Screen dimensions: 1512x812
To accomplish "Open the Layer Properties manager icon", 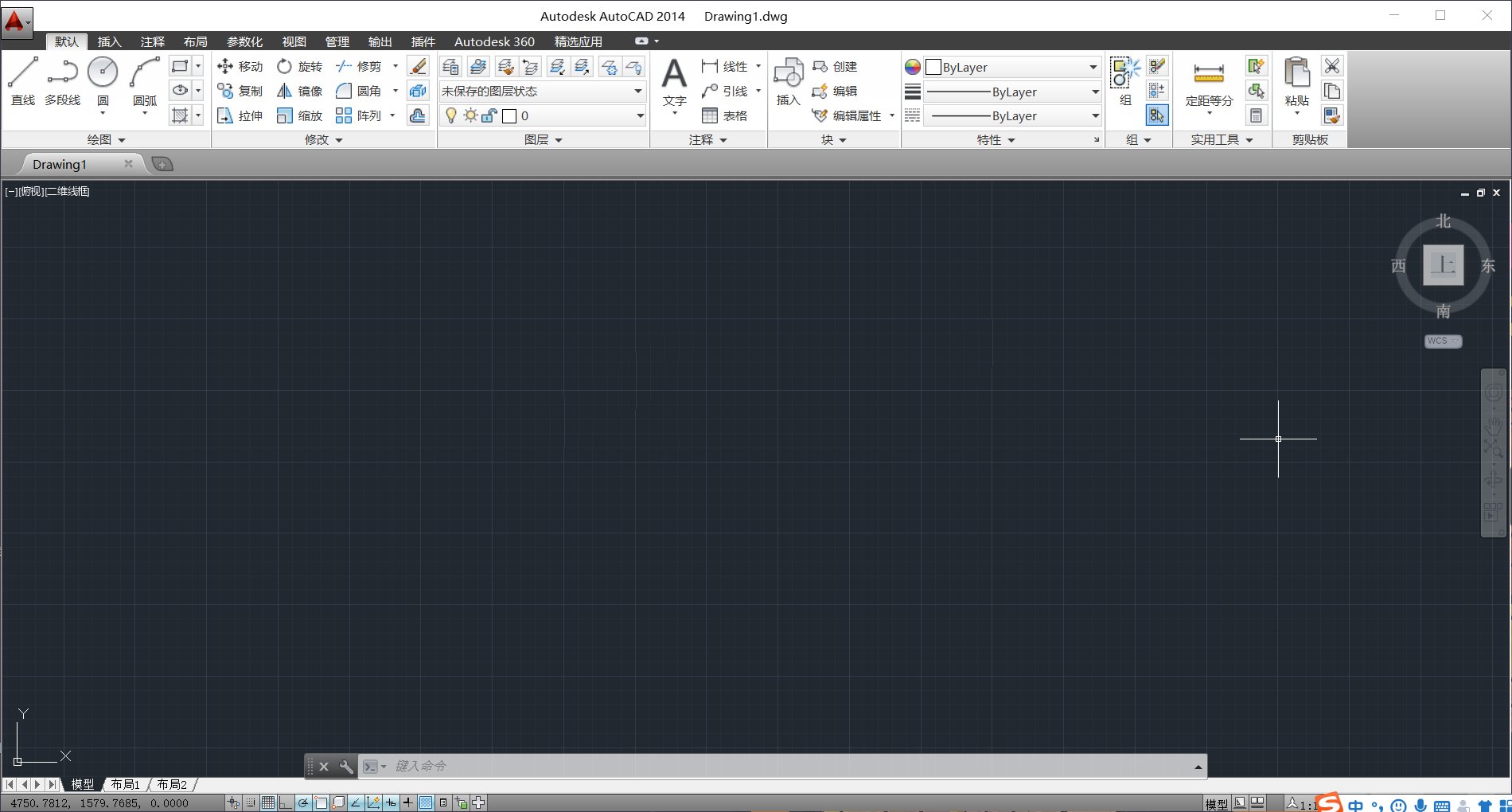I will pyautogui.click(x=450, y=67).
